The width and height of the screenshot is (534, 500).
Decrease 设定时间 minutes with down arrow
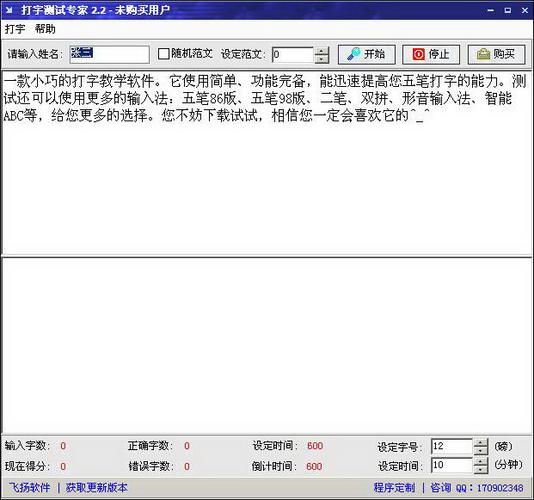481,470
